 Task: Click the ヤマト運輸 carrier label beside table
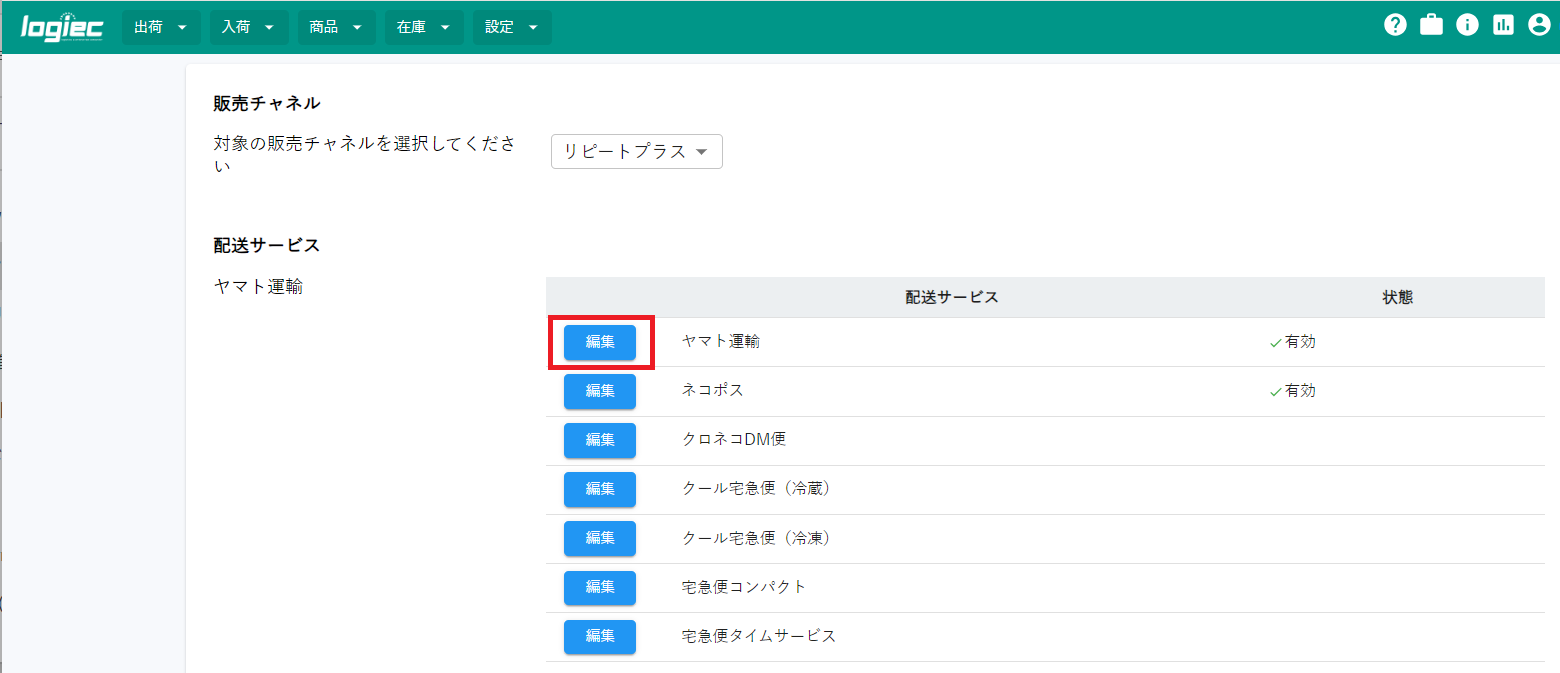[x=258, y=288]
